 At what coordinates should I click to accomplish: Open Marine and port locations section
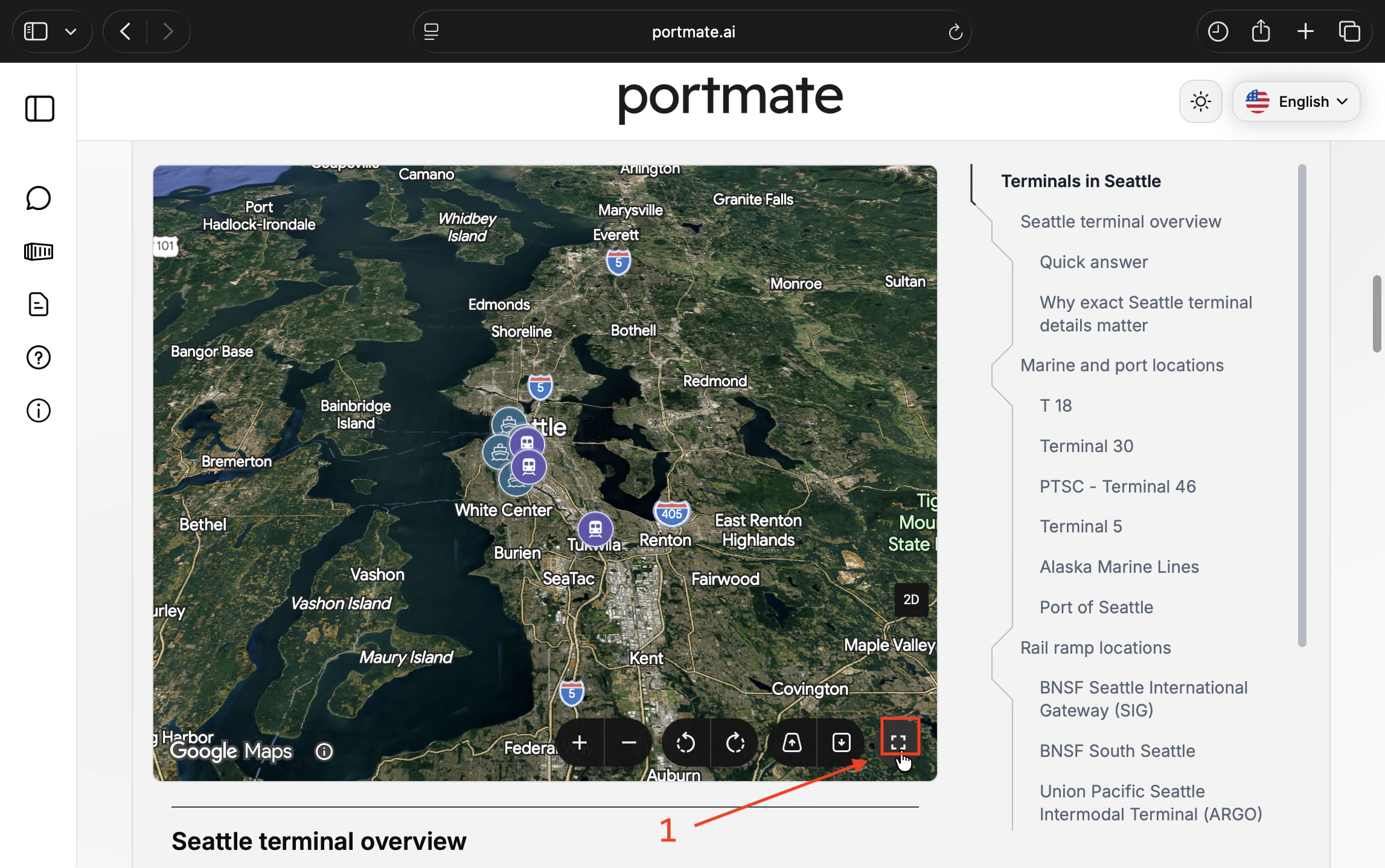(1122, 365)
